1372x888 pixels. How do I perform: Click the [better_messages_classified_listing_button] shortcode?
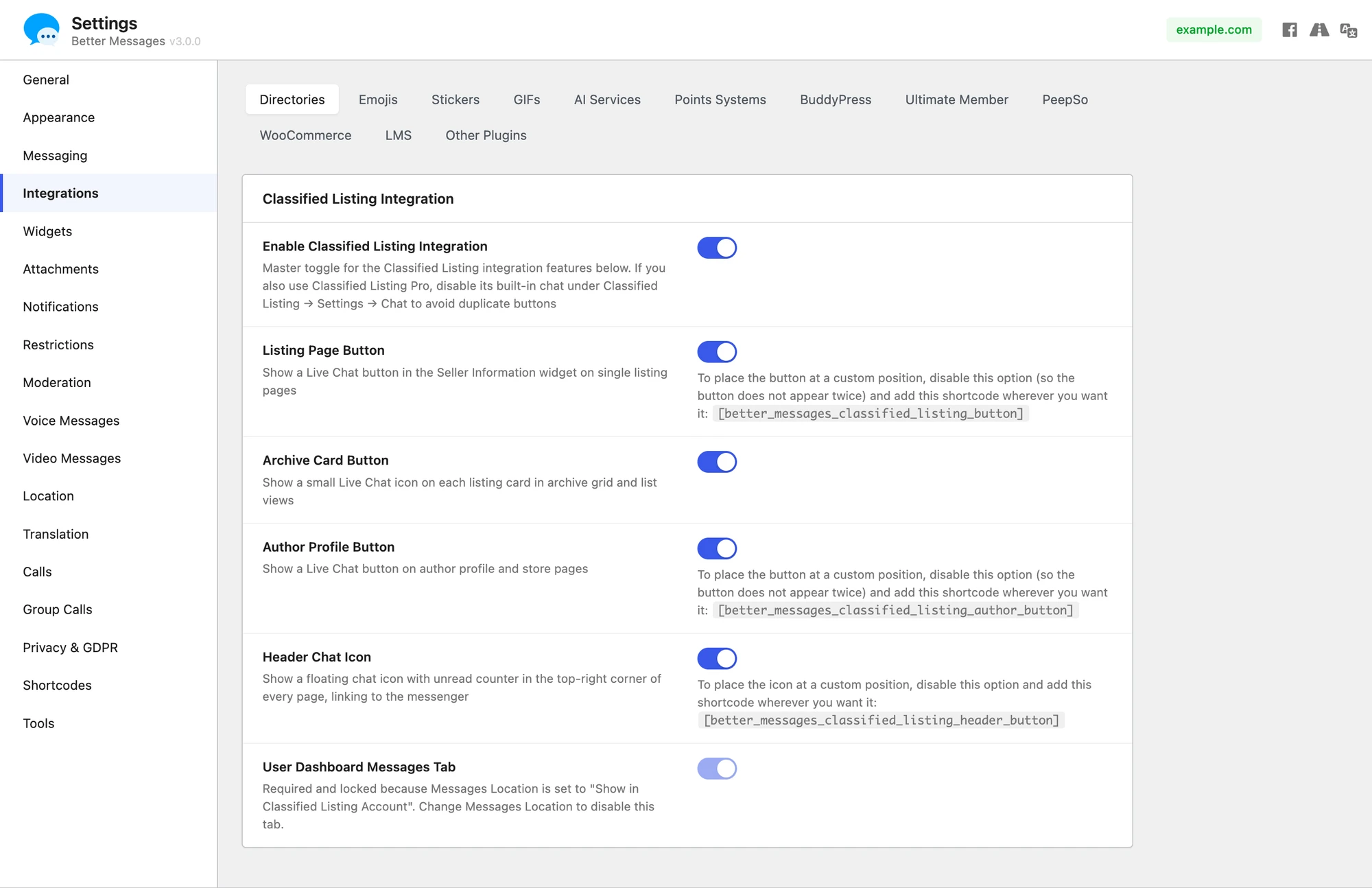pyautogui.click(x=871, y=413)
